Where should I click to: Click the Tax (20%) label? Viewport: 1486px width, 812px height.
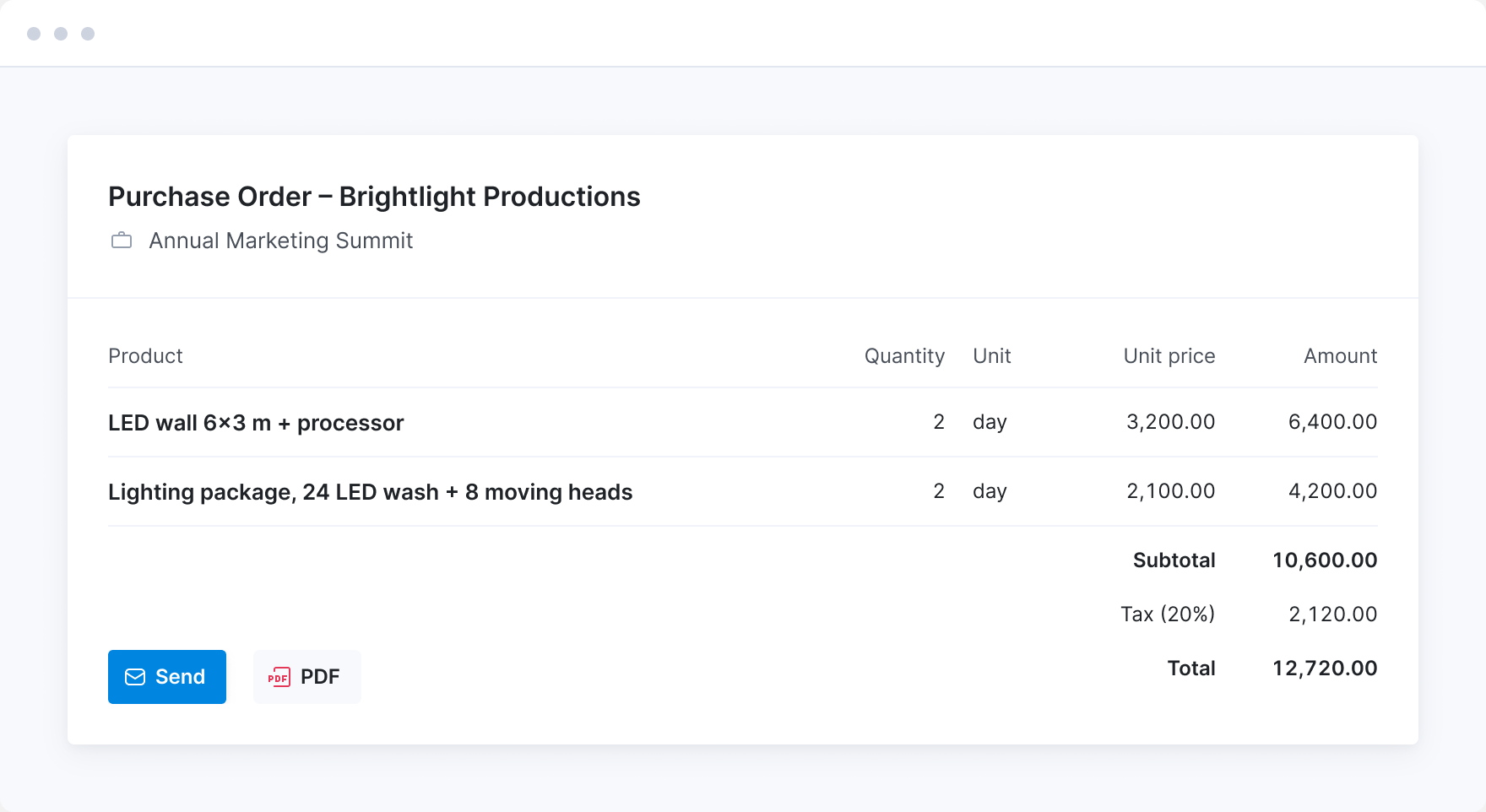[1168, 614]
